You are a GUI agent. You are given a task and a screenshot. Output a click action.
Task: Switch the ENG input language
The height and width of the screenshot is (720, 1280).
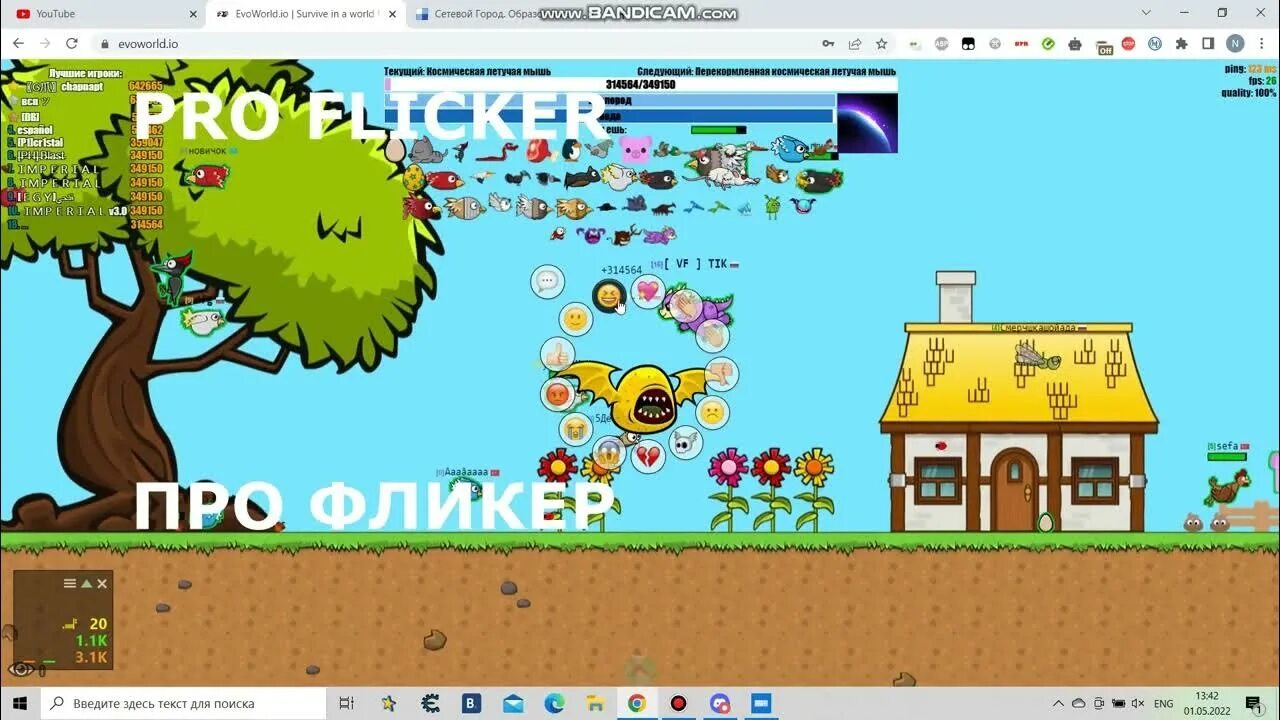pos(1164,704)
